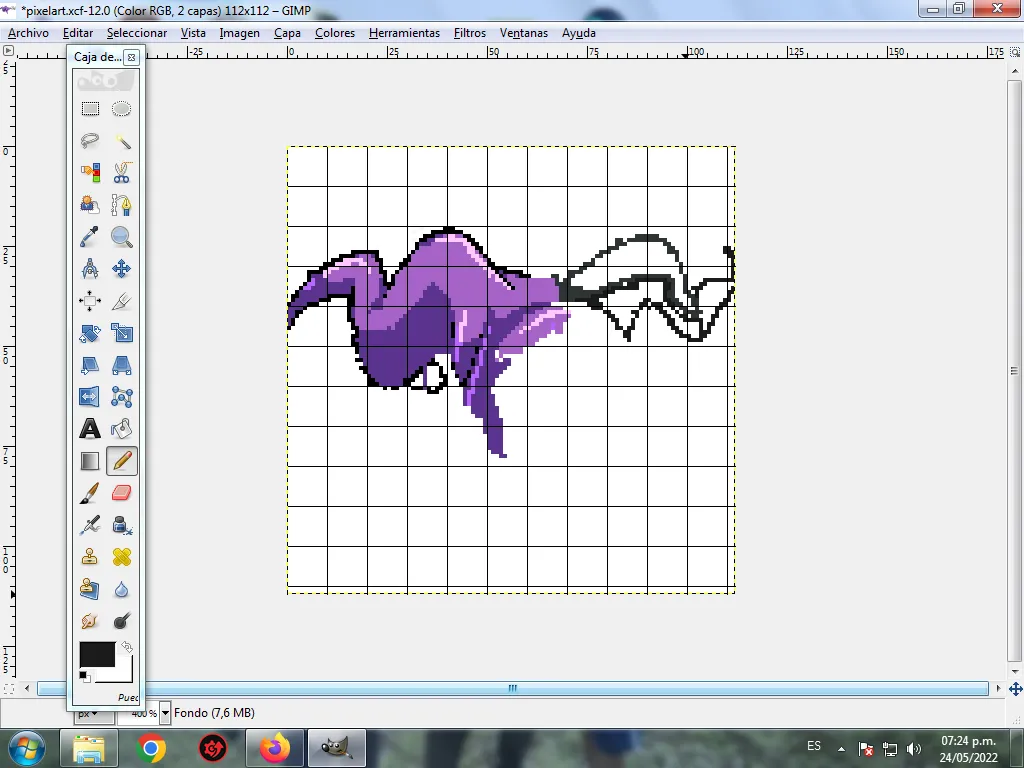Viewport: 1024px width, 768px height.
Task: Open File Explorer from the taskbar
Action: tap(89, 748)
